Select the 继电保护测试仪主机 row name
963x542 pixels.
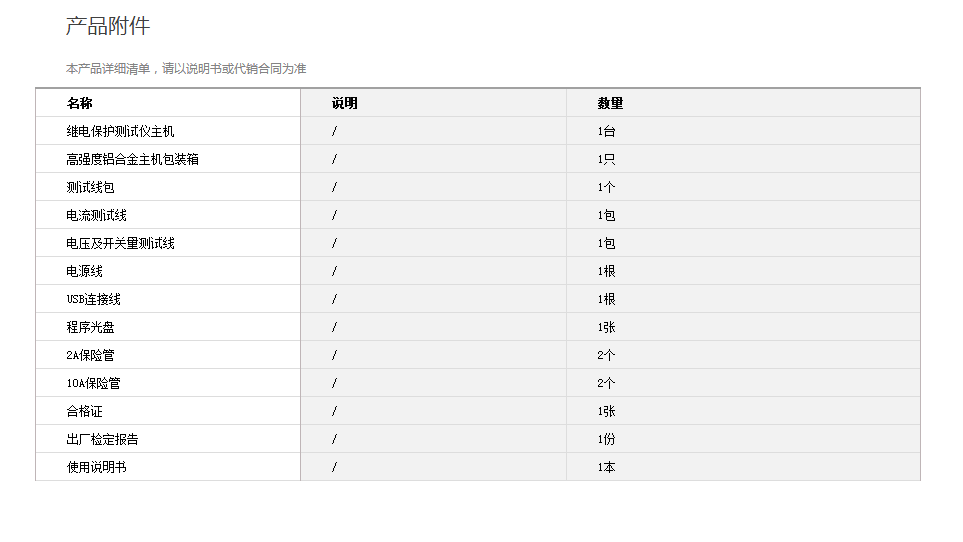[x=121, y=131]
